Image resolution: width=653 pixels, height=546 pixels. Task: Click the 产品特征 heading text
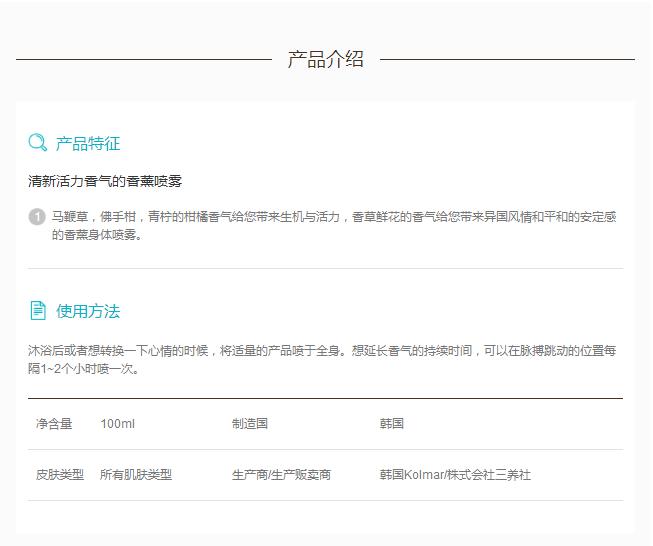[88, 144]
